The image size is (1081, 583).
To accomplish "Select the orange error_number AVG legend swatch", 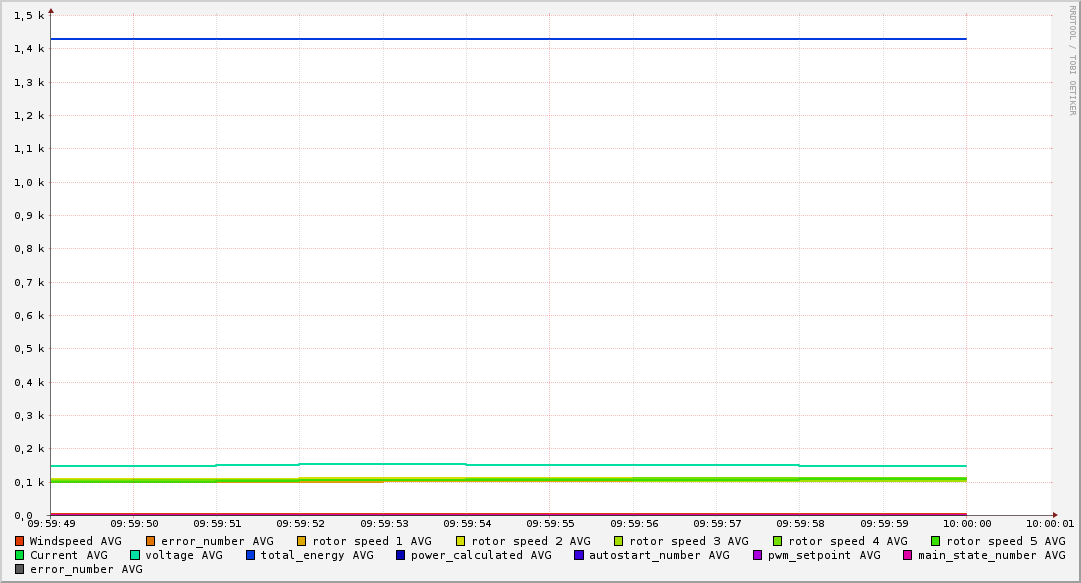I will coord(151,541).
